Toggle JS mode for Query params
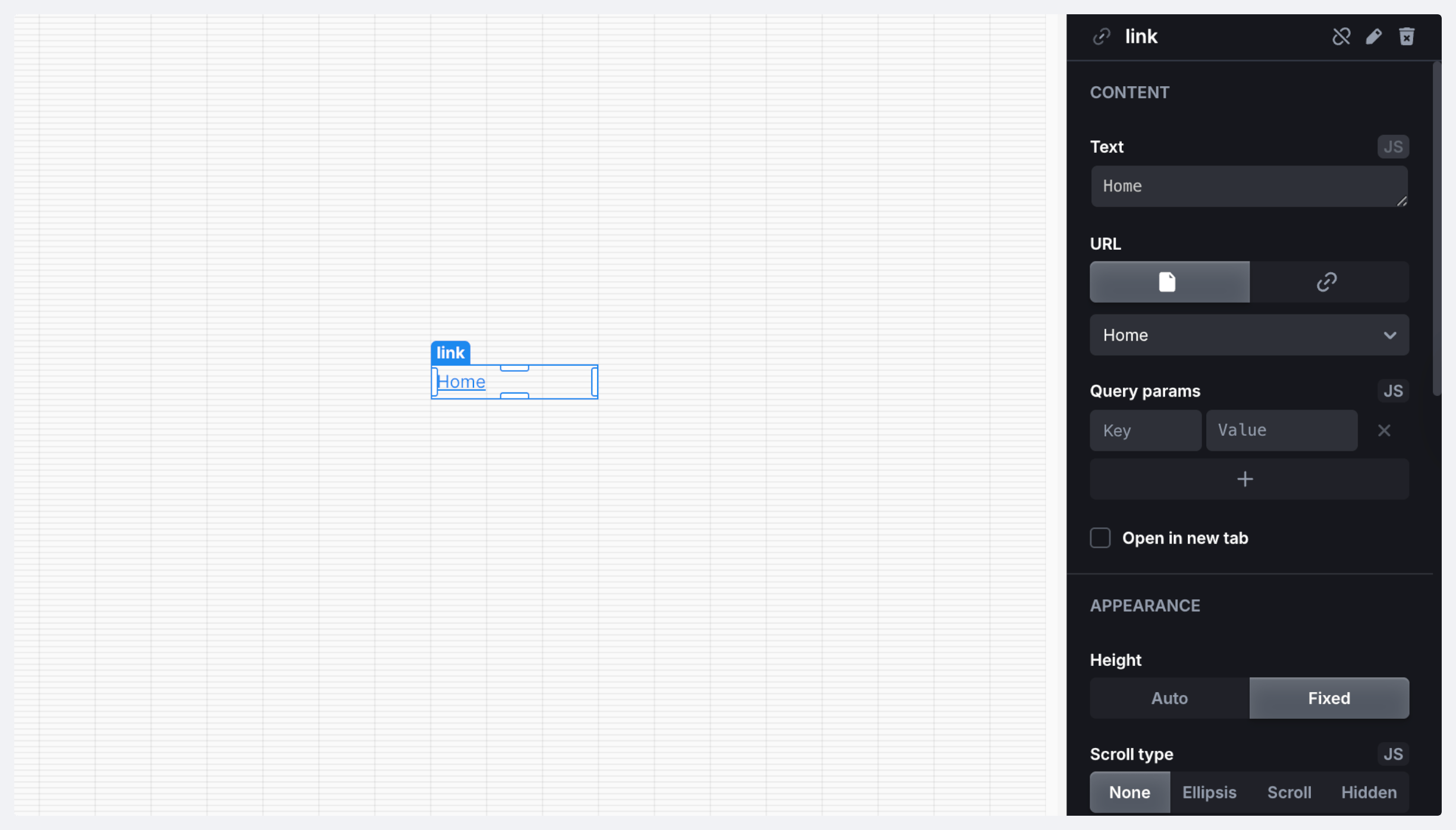The width and height of the screenshot is (1456, 830). pos(1392,391)
